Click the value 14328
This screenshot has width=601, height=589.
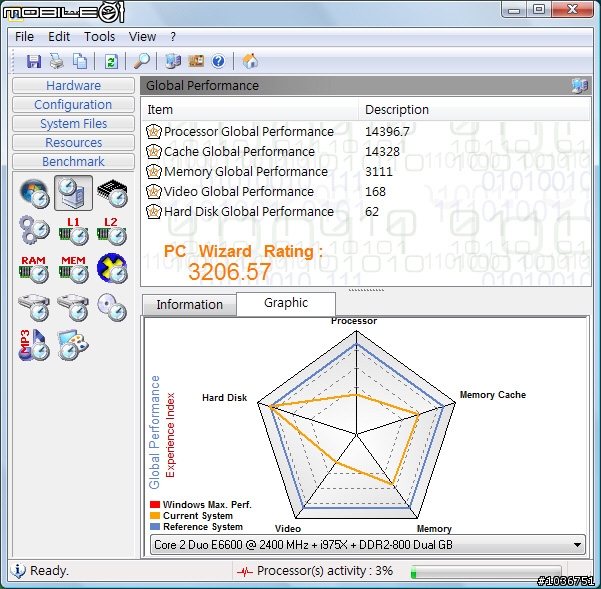tap(382, 152)
